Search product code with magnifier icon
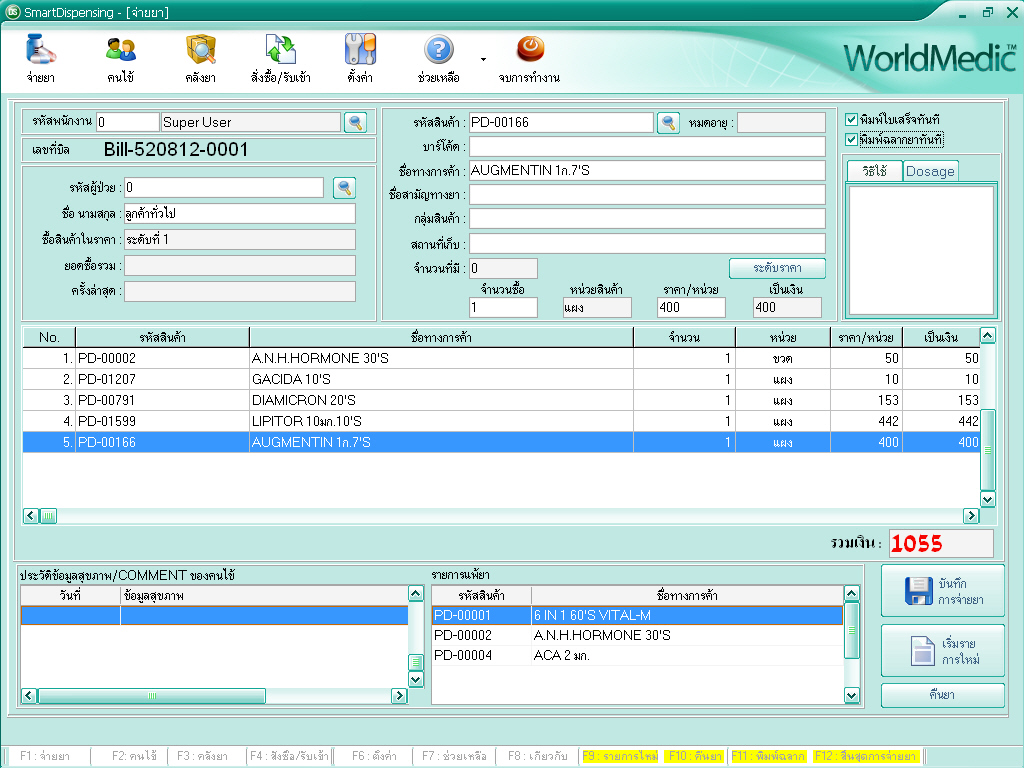This screenshot has width=1024, height=768. tap(668, 123)
